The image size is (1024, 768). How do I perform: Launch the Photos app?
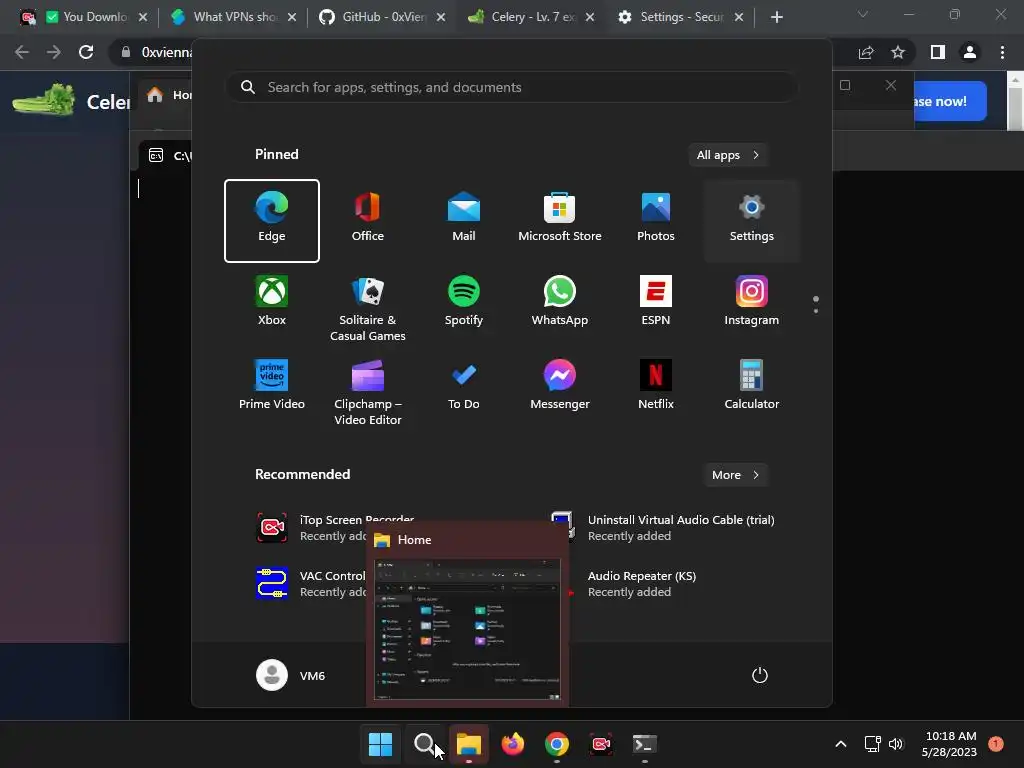click(656, 221)
